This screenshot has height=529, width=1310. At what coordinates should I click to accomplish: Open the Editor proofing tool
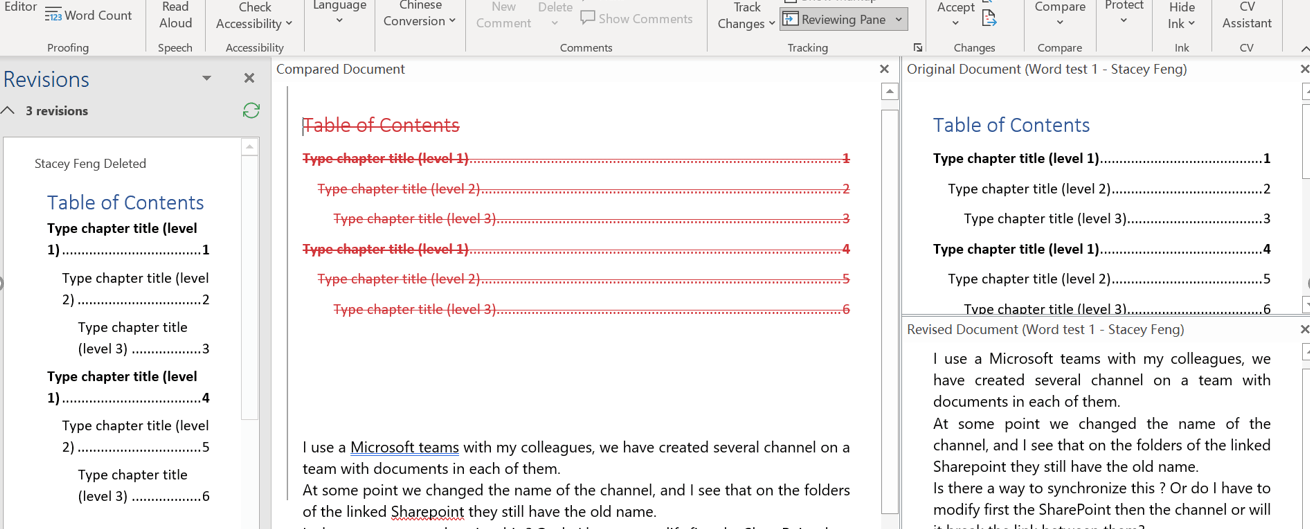point(20,8)
